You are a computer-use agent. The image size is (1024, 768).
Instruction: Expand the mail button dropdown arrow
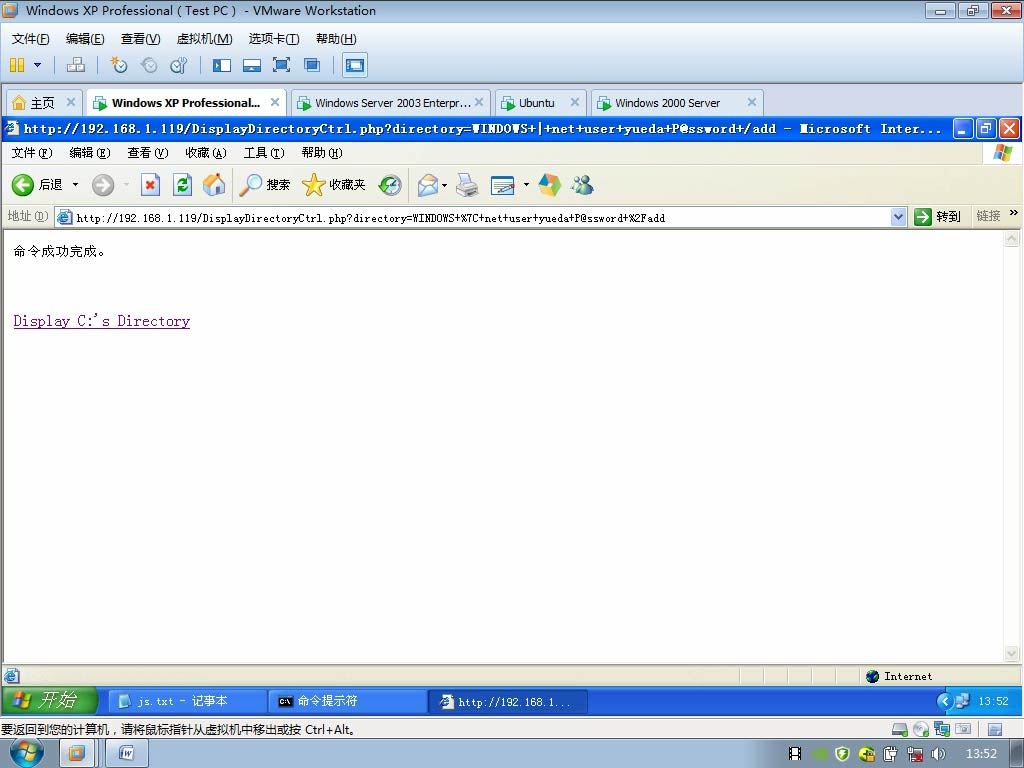coord(444,185)
